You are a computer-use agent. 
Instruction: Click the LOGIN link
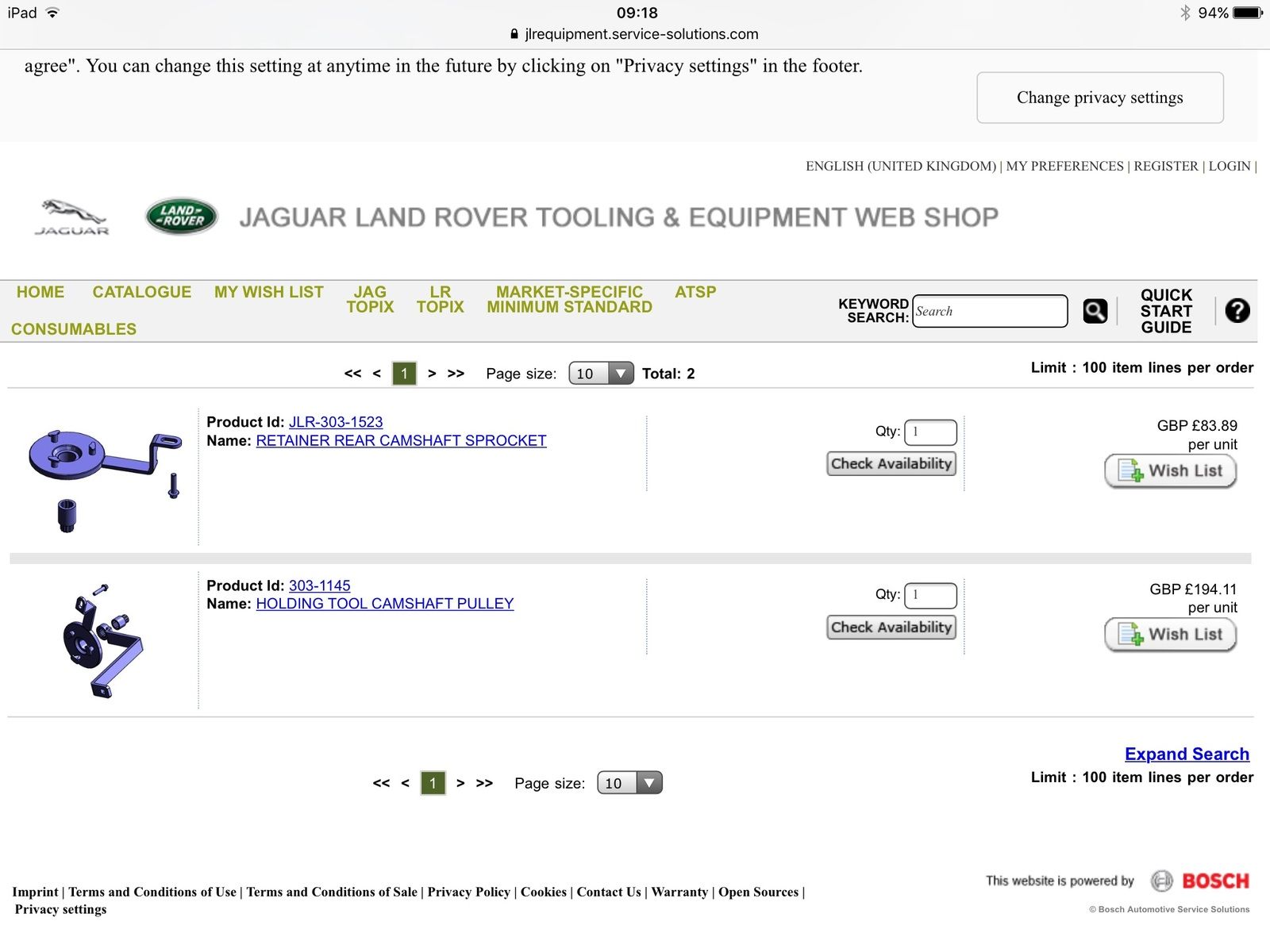pyautogui.click(x=1230, y=166)
